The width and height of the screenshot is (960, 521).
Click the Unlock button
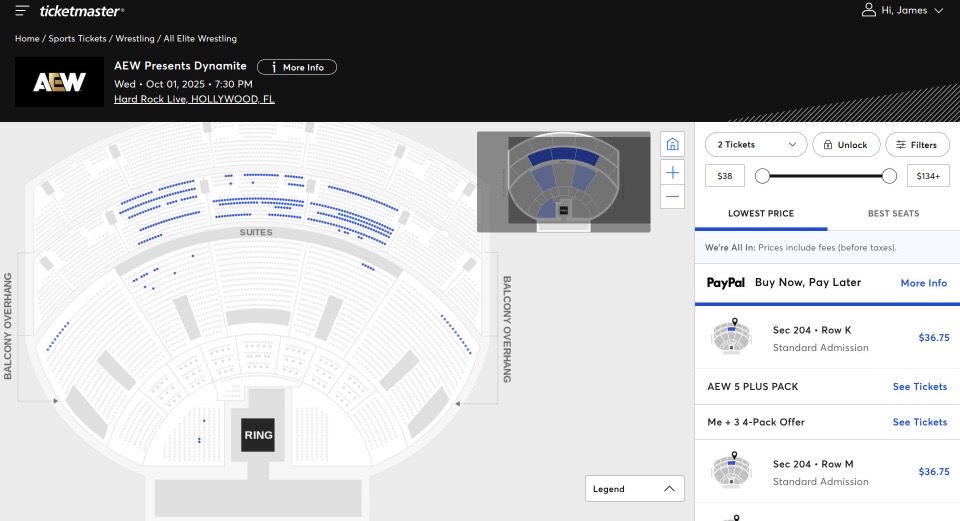(846, 145)
